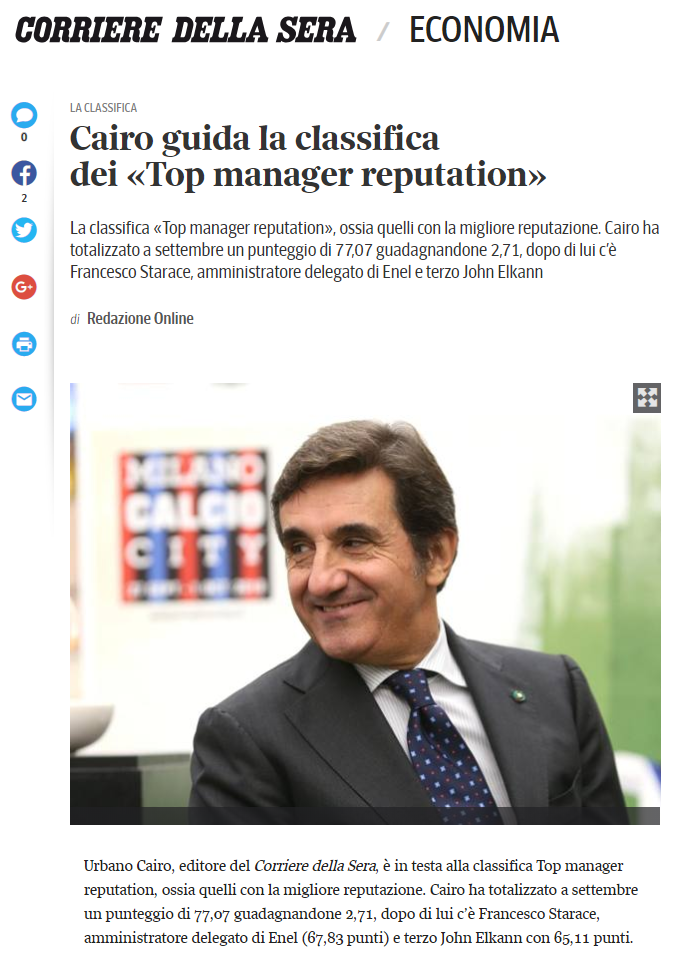Open the ECONOMIA section
The image size is (676, 960).
click(x=484, y=30)
